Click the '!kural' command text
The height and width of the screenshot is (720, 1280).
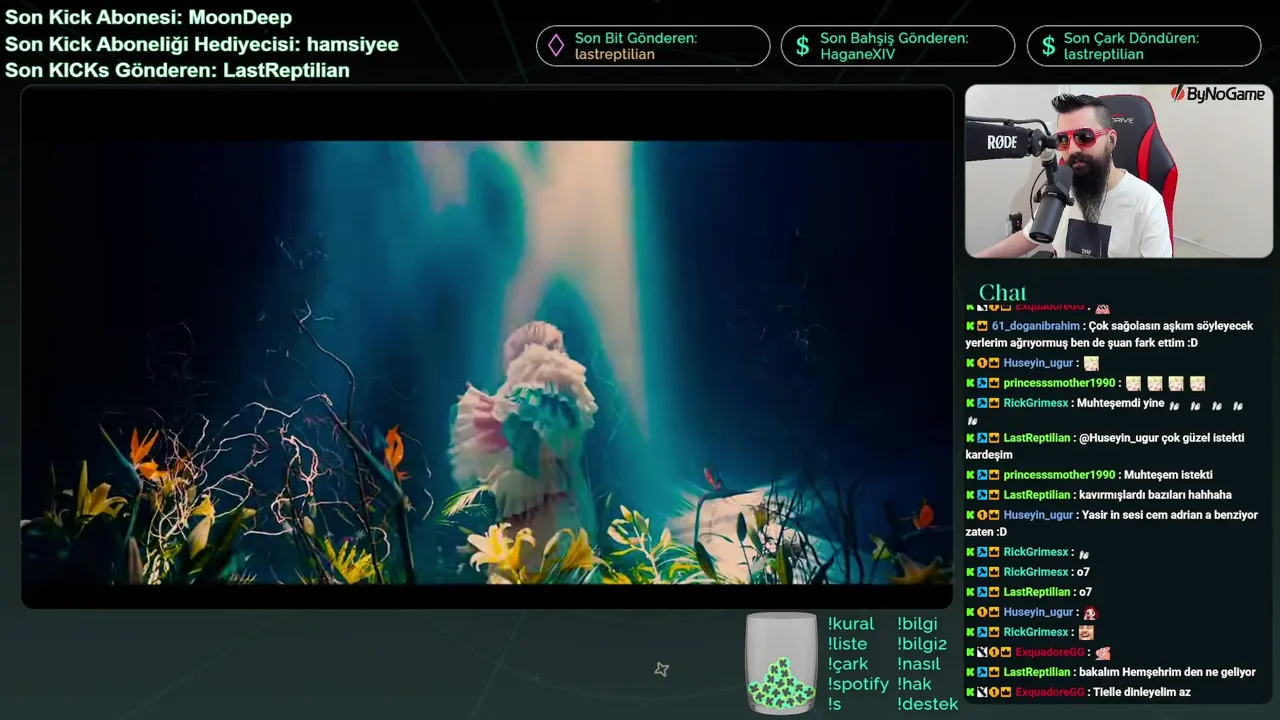(851, 624)
